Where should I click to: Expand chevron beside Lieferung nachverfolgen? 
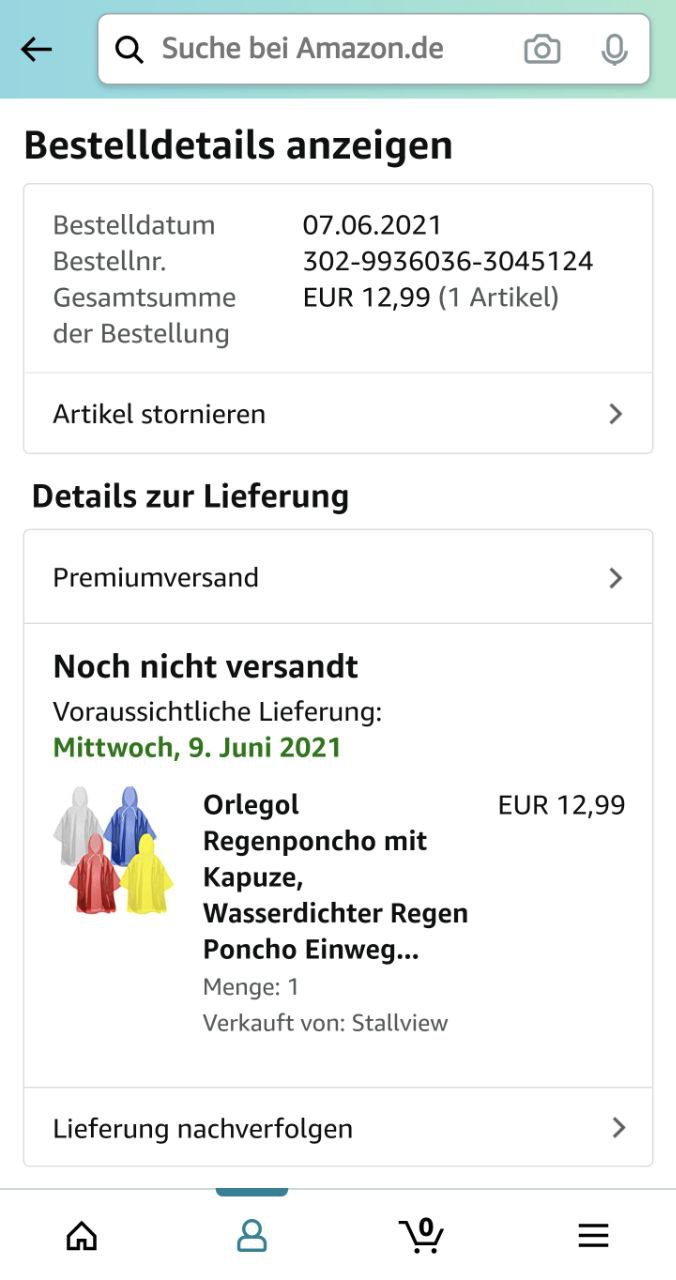point(619,1128)
